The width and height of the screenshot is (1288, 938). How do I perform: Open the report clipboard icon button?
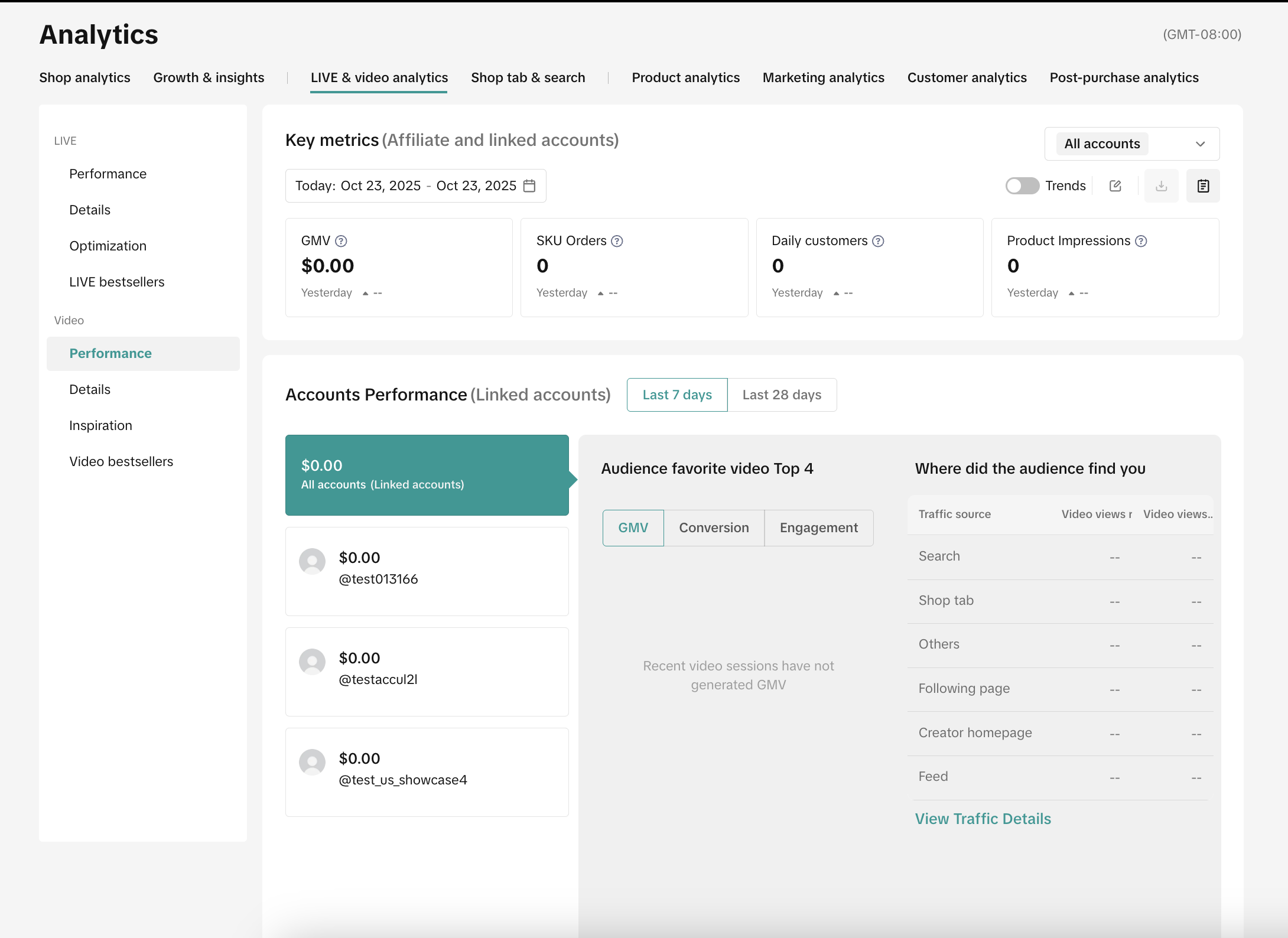pos(1203,186)
